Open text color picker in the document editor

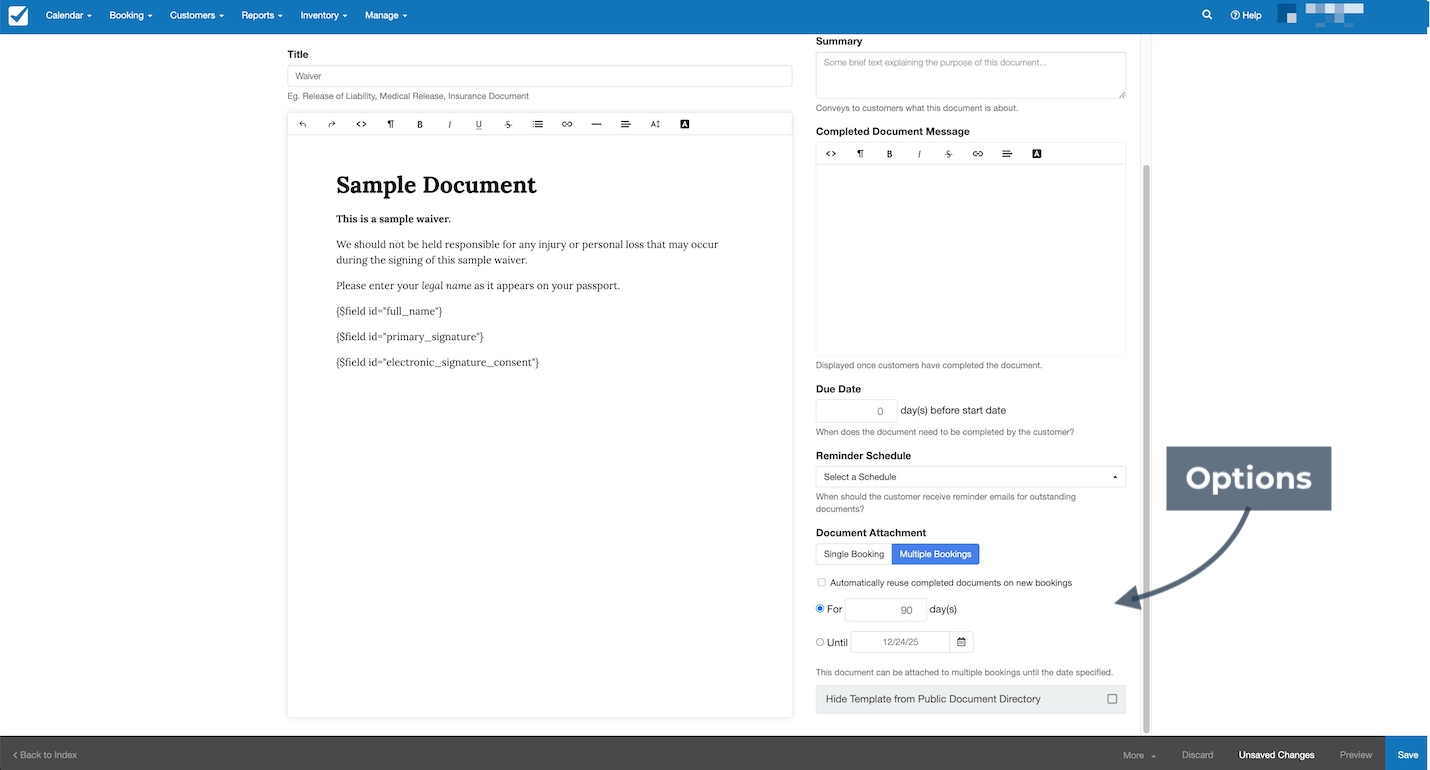[685, 124]
